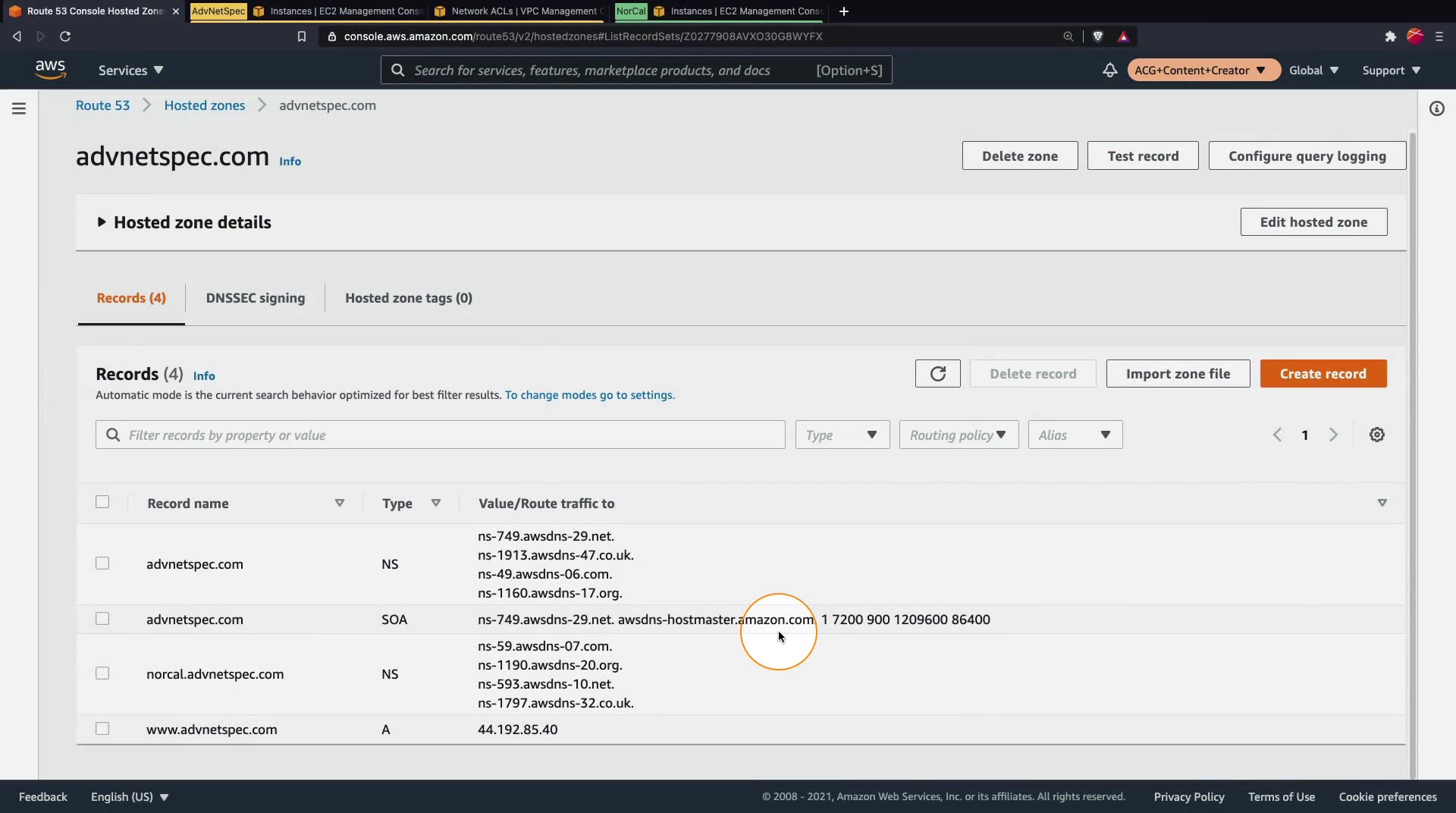Screen dimensions: 1456x813
Task: Sort by Type column arrow
Action: point(436,503)
